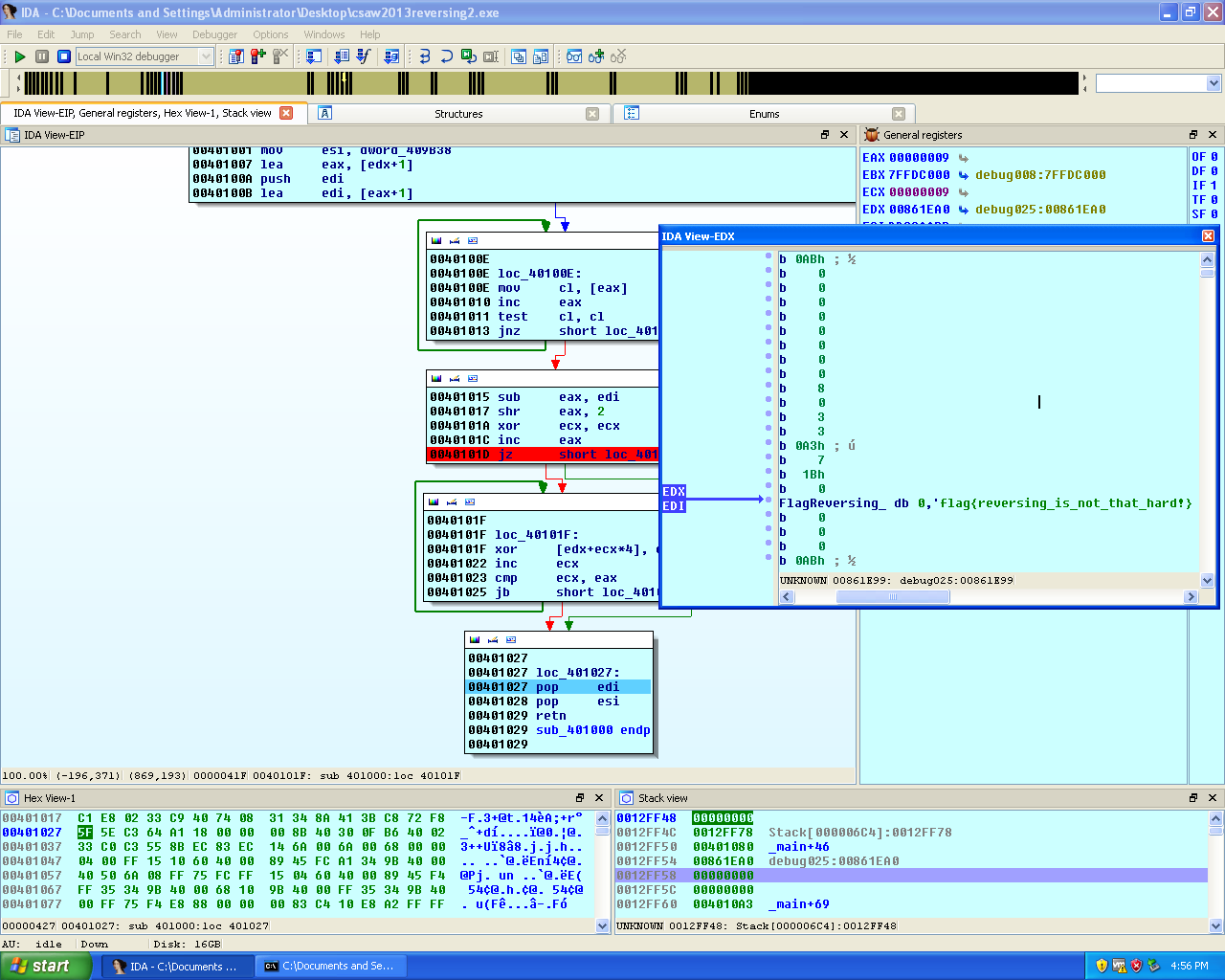Open the File menu
1225x980 pixels.
click(x=15, y=34)
